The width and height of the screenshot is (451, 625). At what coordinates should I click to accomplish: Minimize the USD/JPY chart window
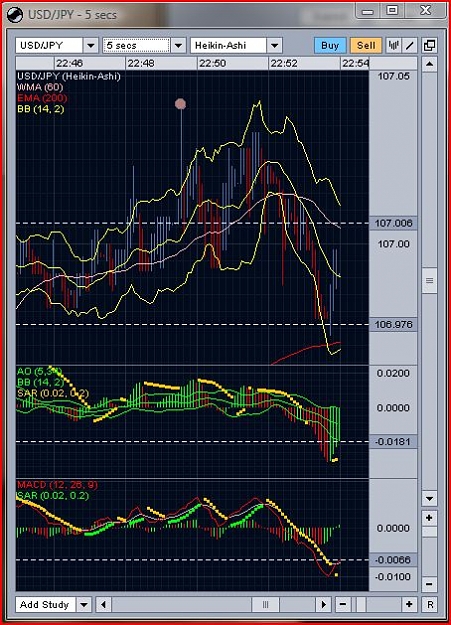click(x=368, y=11)
